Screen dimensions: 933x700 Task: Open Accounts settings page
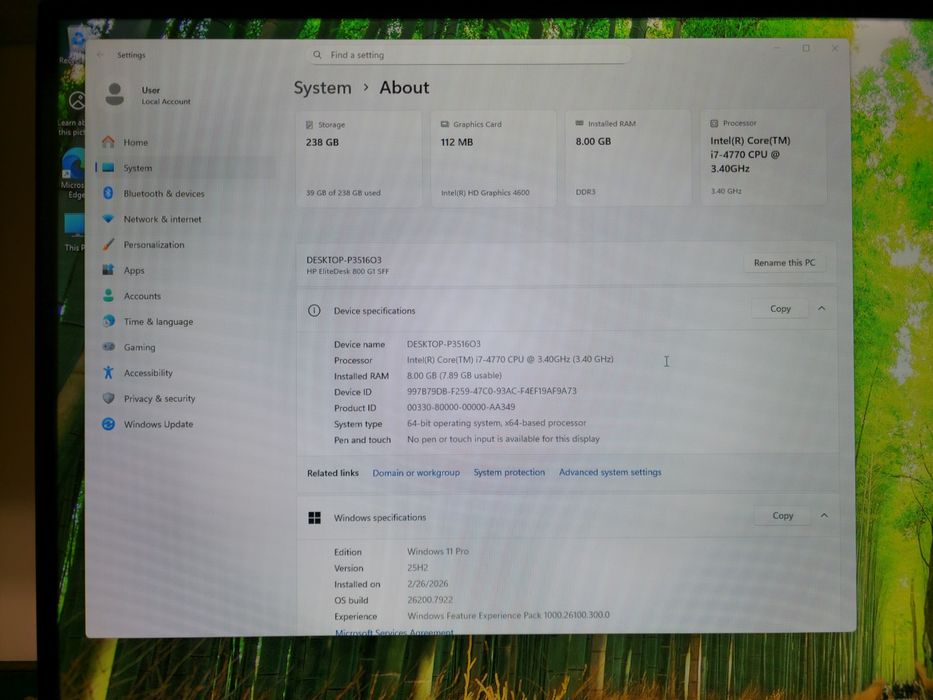(x=186, y=296)
